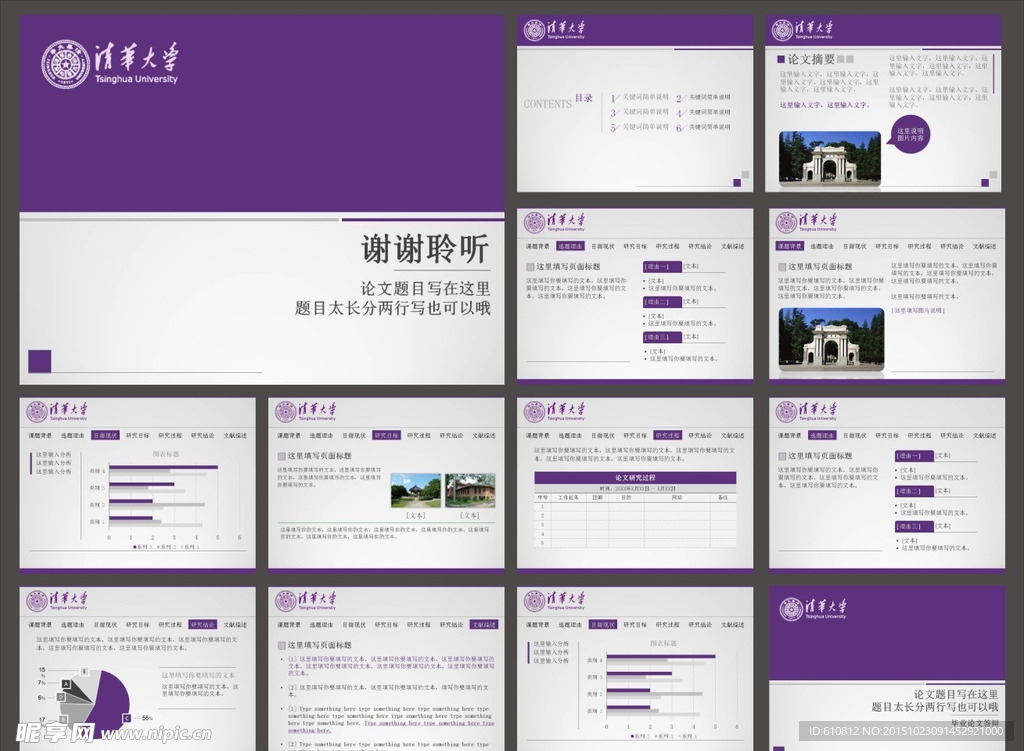Click the 课题背景 tab on the references slide

click(x=289, y=624)
